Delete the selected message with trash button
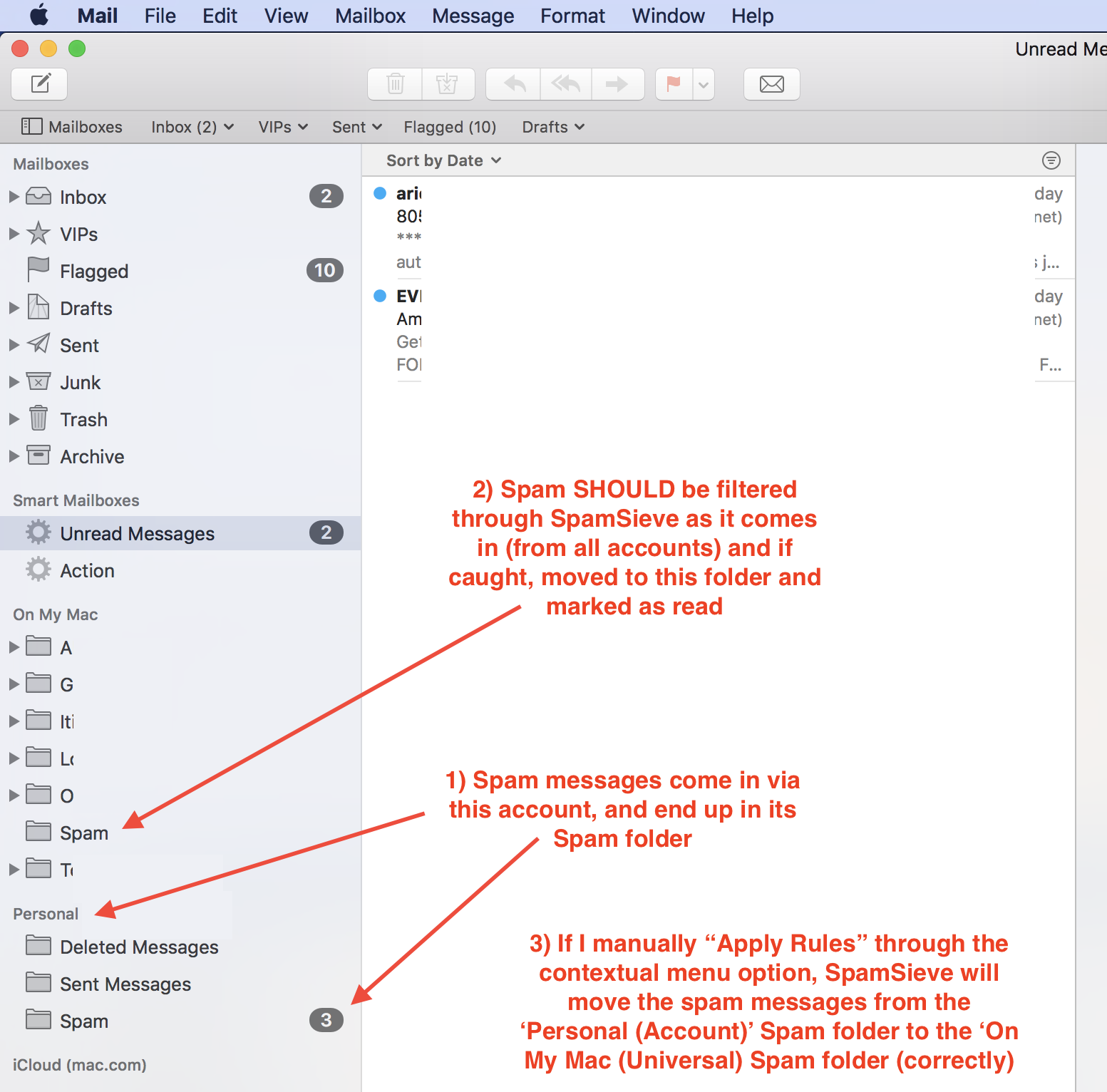The width and height of the screenshot is (1107, 1092). coord(395,84)
